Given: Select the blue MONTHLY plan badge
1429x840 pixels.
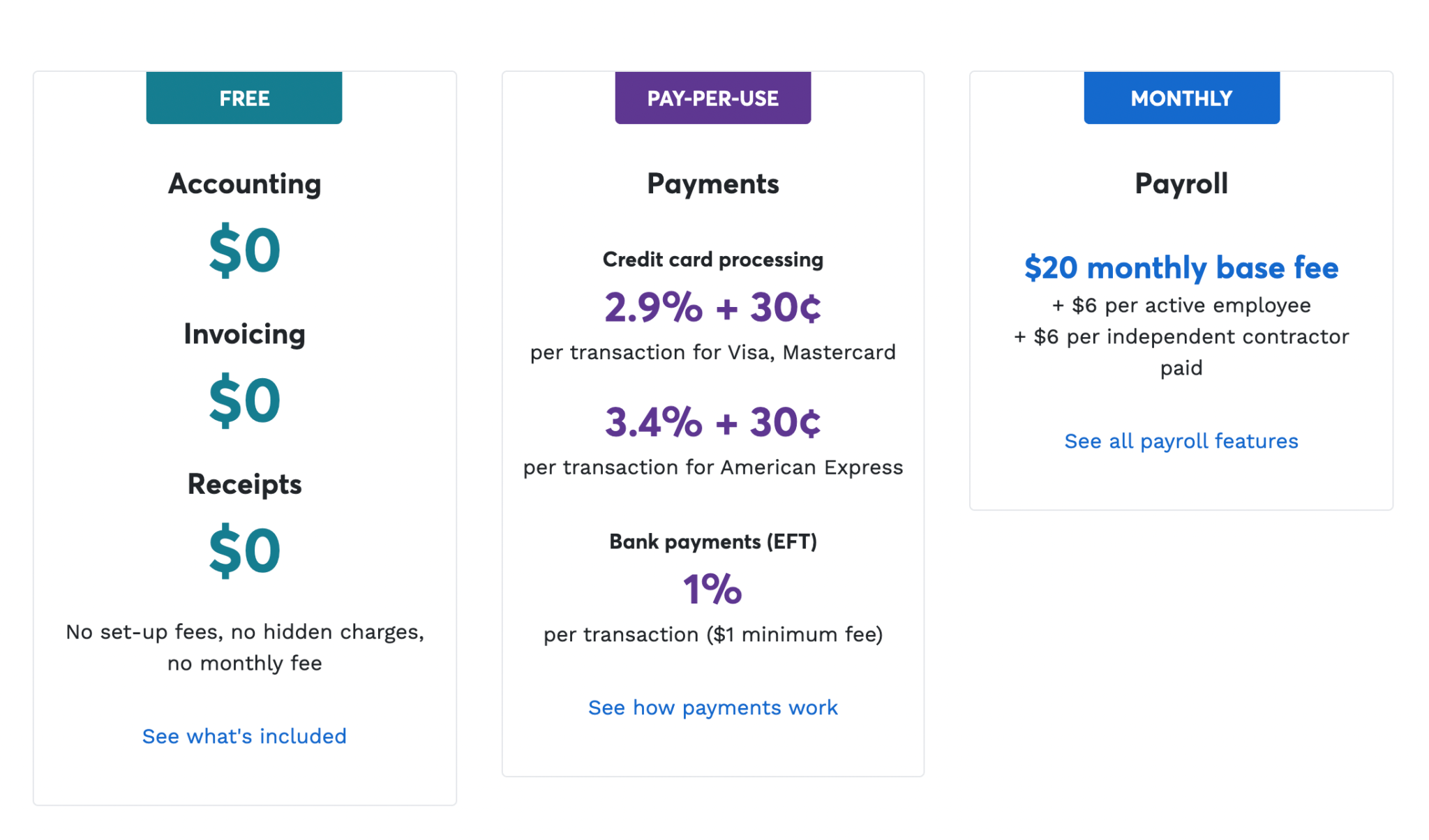Looking at the screenshot, I should pos(1181,98).
